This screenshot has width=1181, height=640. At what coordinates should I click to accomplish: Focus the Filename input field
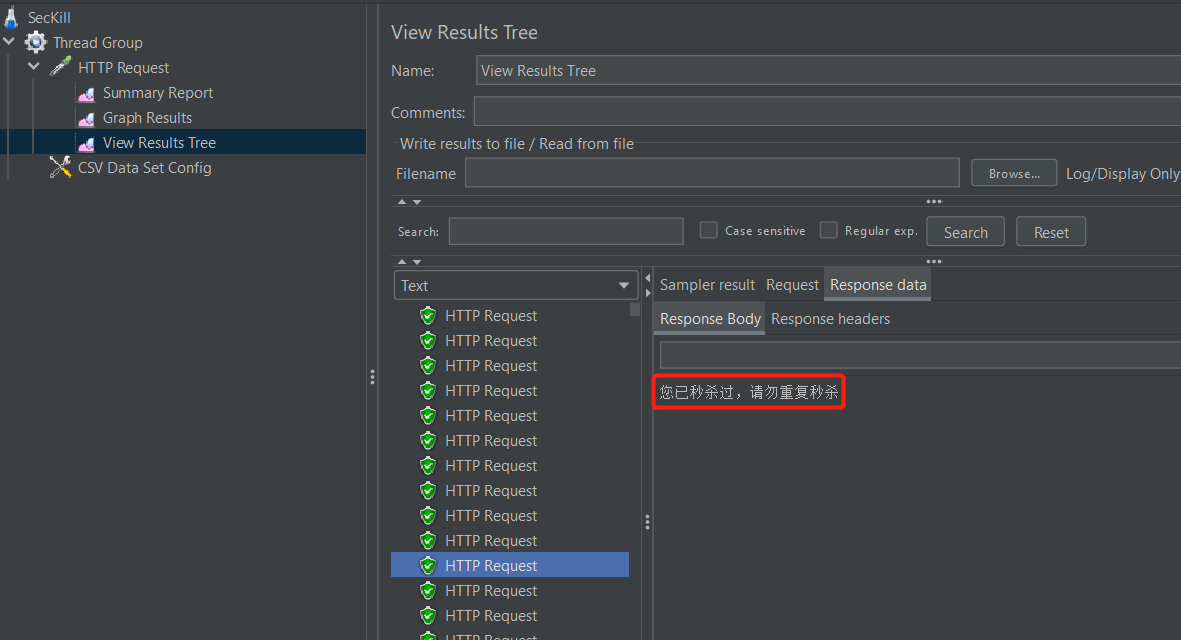pos(712,173)
